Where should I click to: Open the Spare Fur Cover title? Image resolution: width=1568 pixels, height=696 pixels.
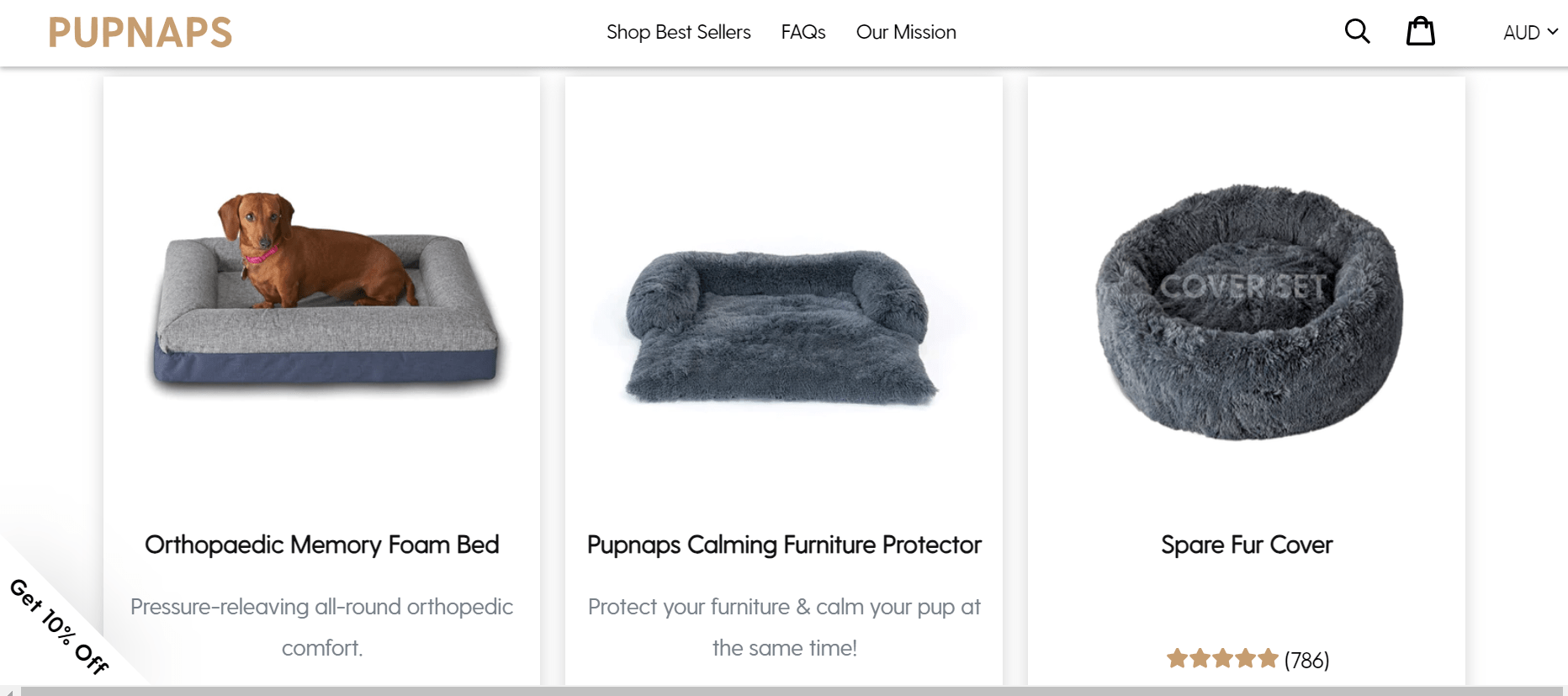tap(1247, 545)
